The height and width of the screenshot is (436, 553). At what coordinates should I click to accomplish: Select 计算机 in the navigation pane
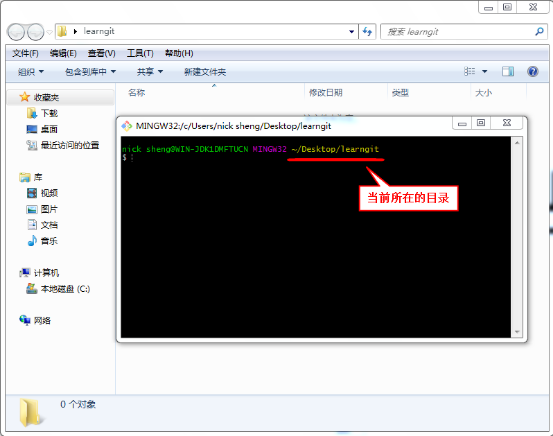click(x=46, y=273)
